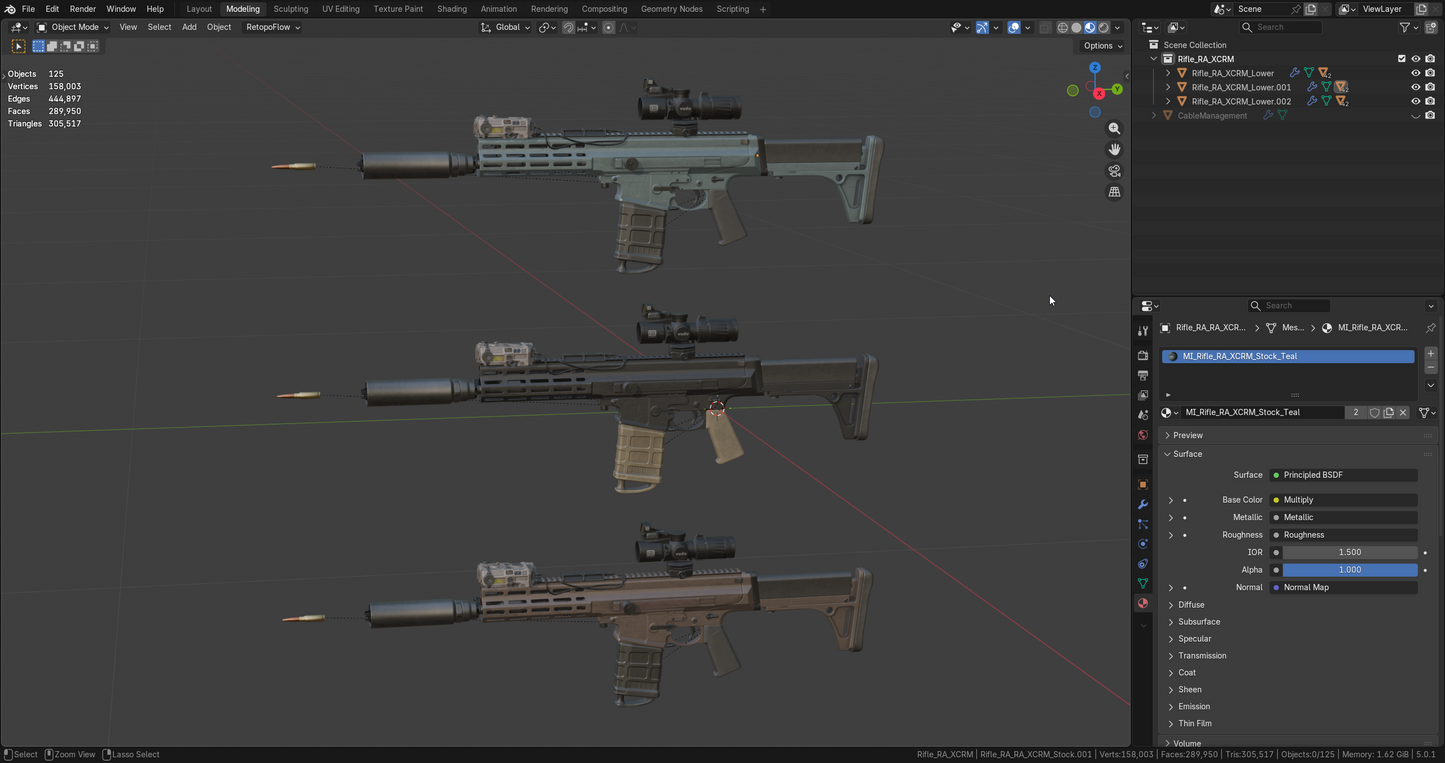Open the Modeling workspace tab
The width and height of the screenshot is (1445, 763).
click(242, 9)
